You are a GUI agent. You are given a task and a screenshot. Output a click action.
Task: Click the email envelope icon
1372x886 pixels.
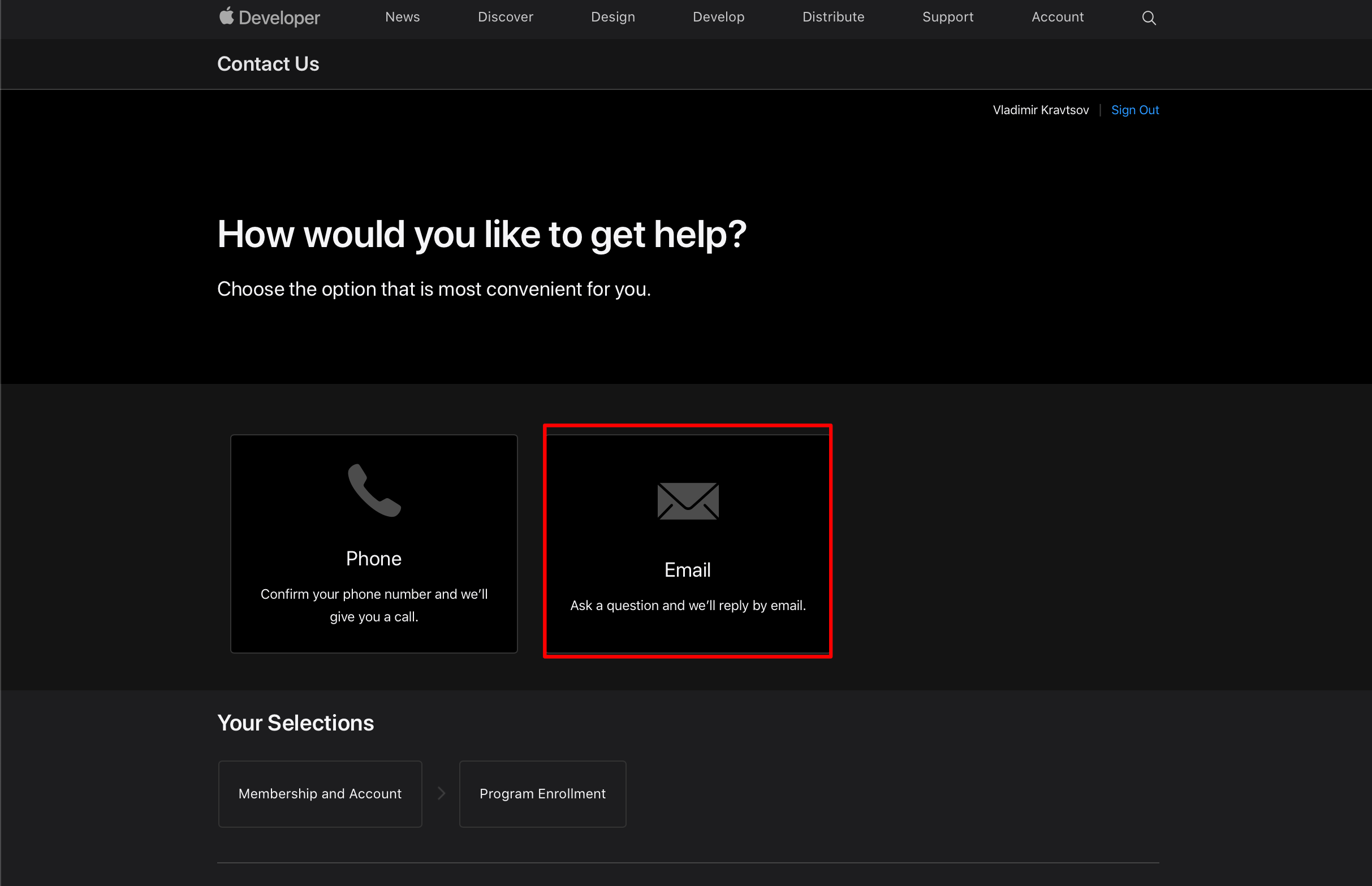pyautogui.click(x=688, y=501)
